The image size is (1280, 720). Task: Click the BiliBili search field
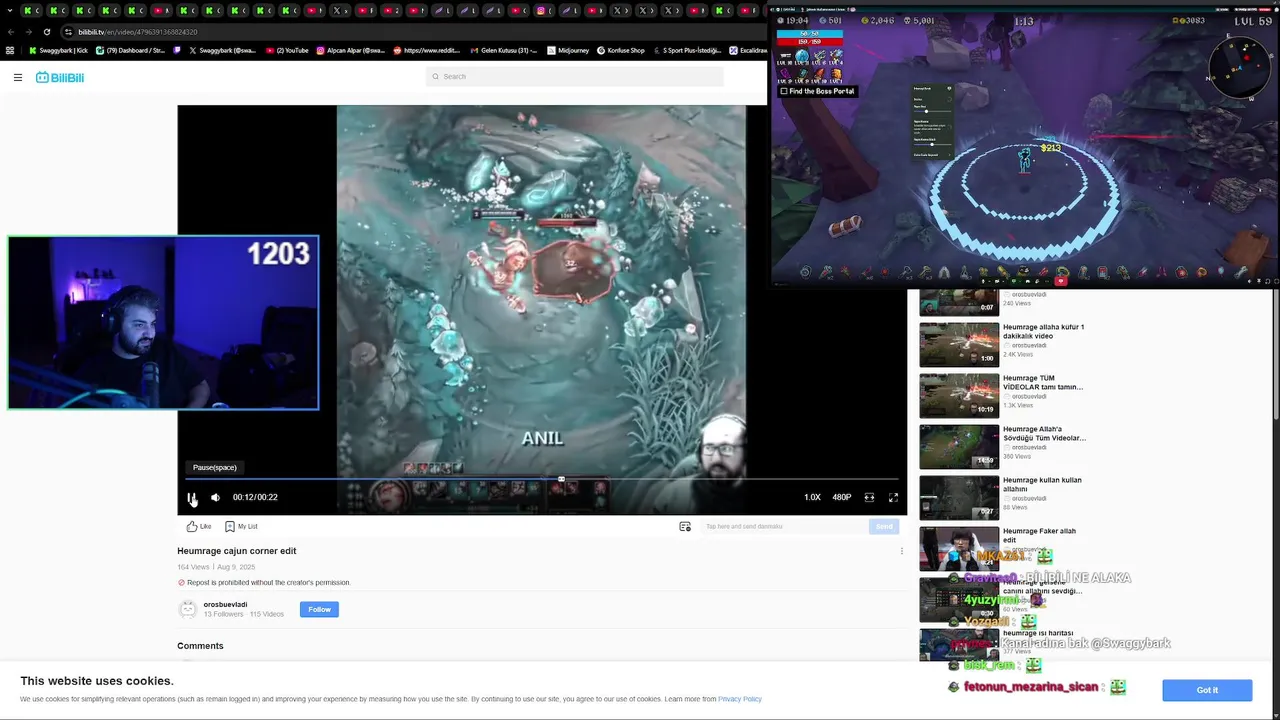[x=575, y=76]
